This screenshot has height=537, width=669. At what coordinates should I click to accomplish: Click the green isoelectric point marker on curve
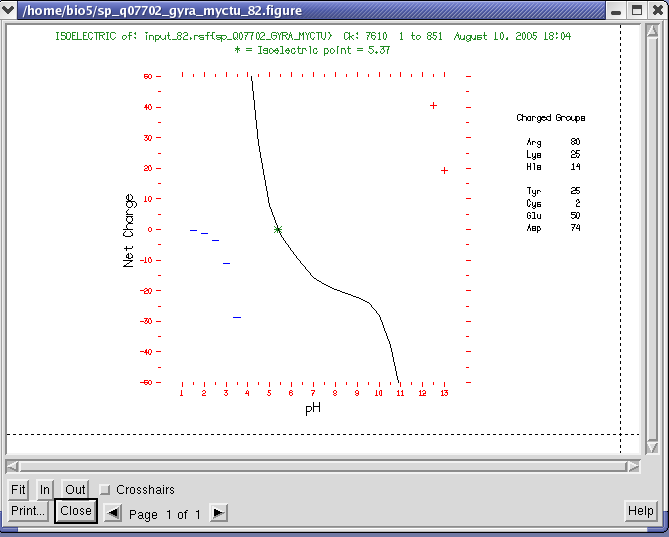[x=278, y=229]
